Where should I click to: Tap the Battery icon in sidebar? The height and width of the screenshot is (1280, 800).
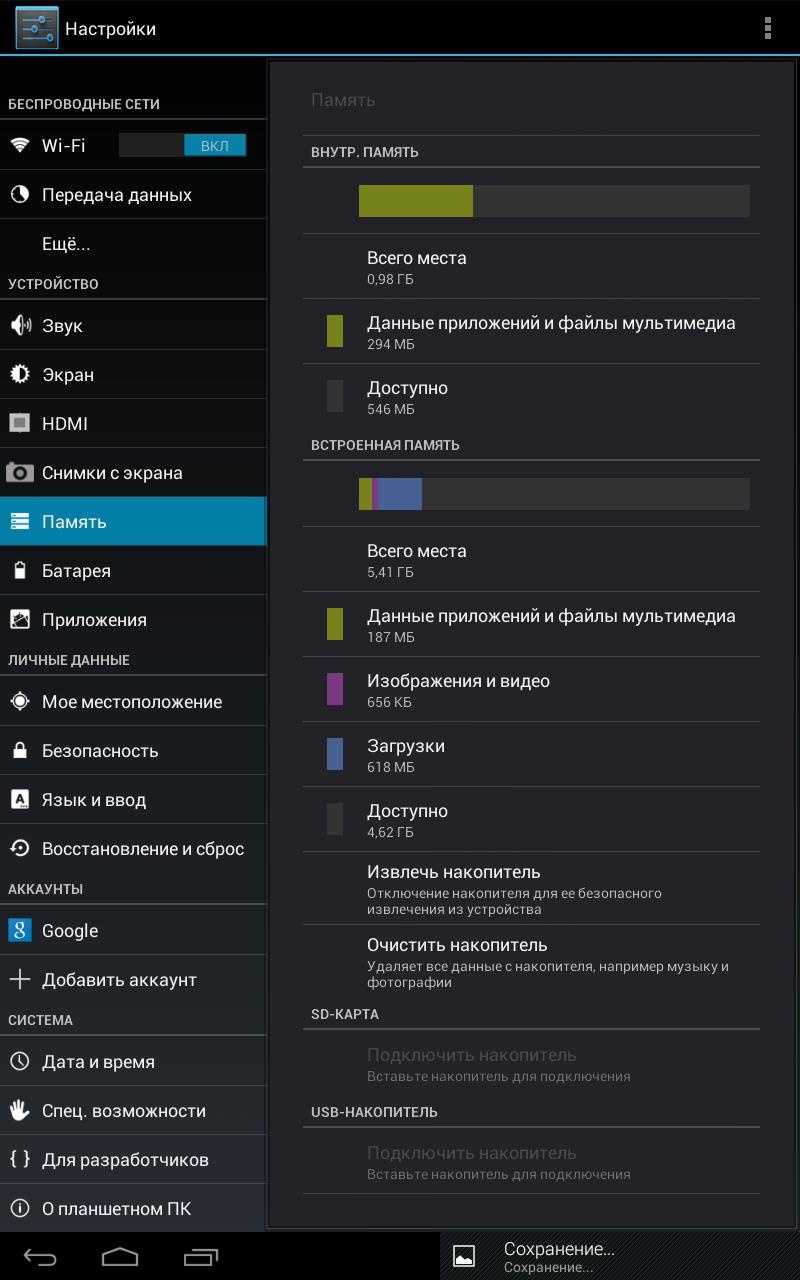point(20,571)
